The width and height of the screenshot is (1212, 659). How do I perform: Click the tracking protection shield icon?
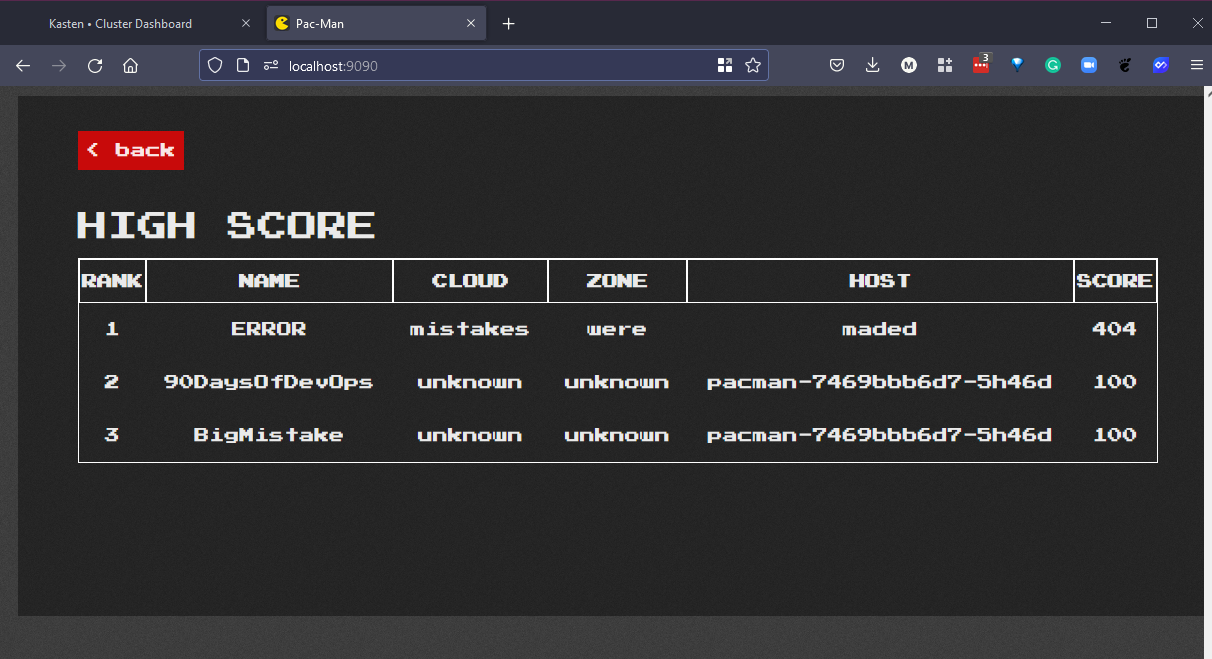tap(214, 66)
